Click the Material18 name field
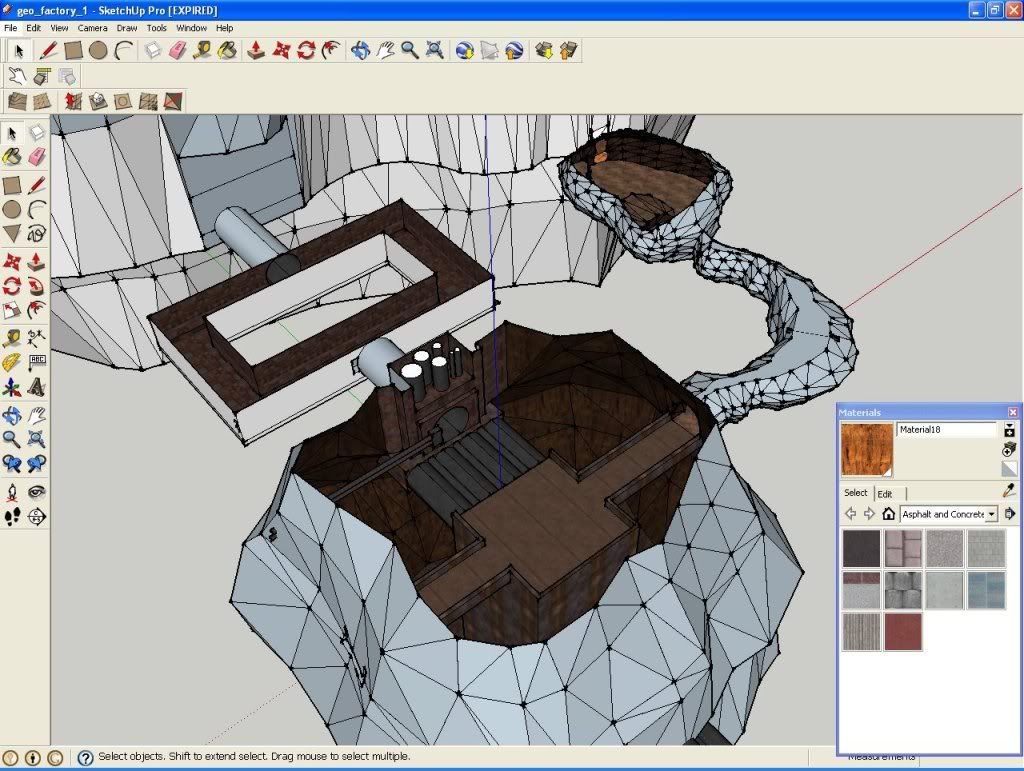The width and height of the screenshot is (1024, 771). pyautogui.click(x=946, y=430)
